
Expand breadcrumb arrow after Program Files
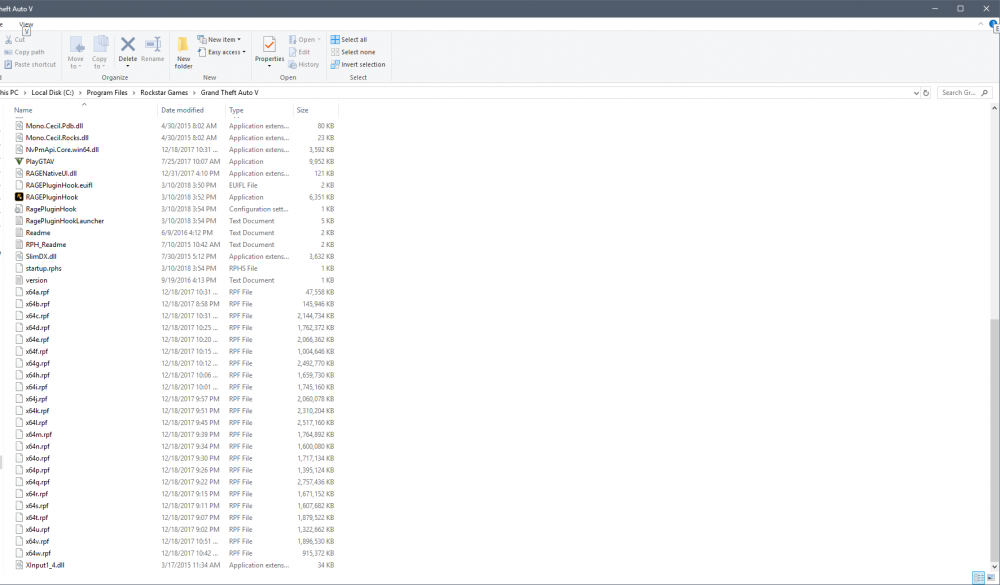tap(134, 93)
